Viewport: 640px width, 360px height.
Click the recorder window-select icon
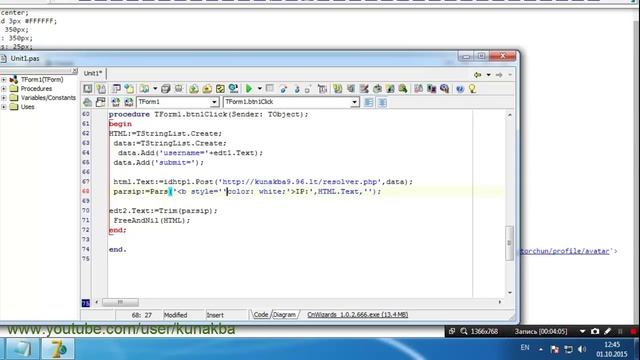point(451,331)
